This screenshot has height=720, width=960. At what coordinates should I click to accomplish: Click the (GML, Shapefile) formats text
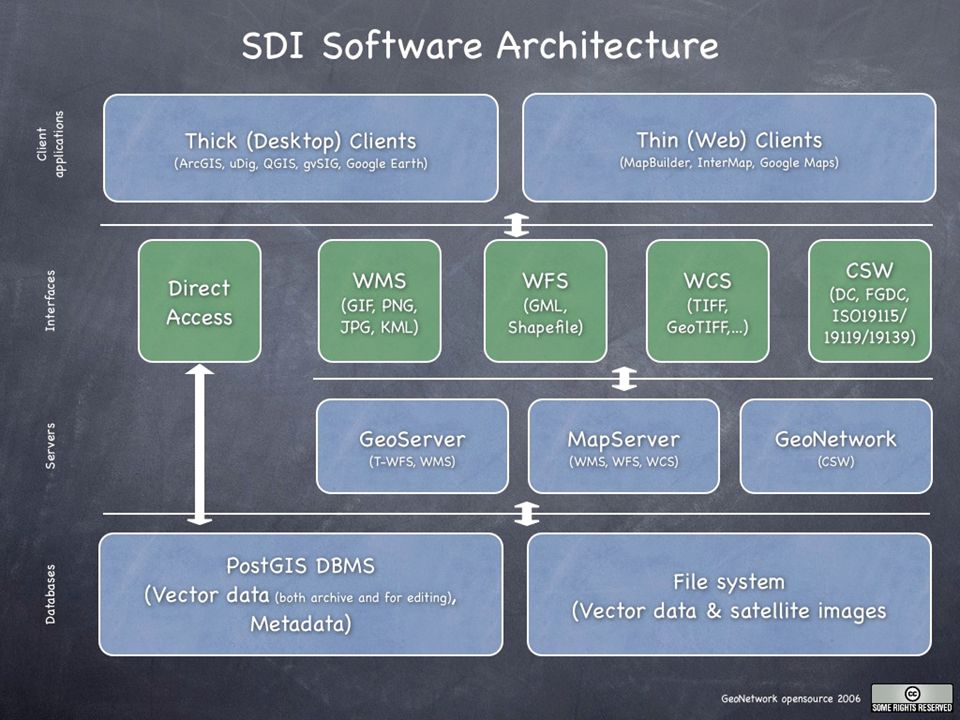pyautogui.click(x=546, y=316)
